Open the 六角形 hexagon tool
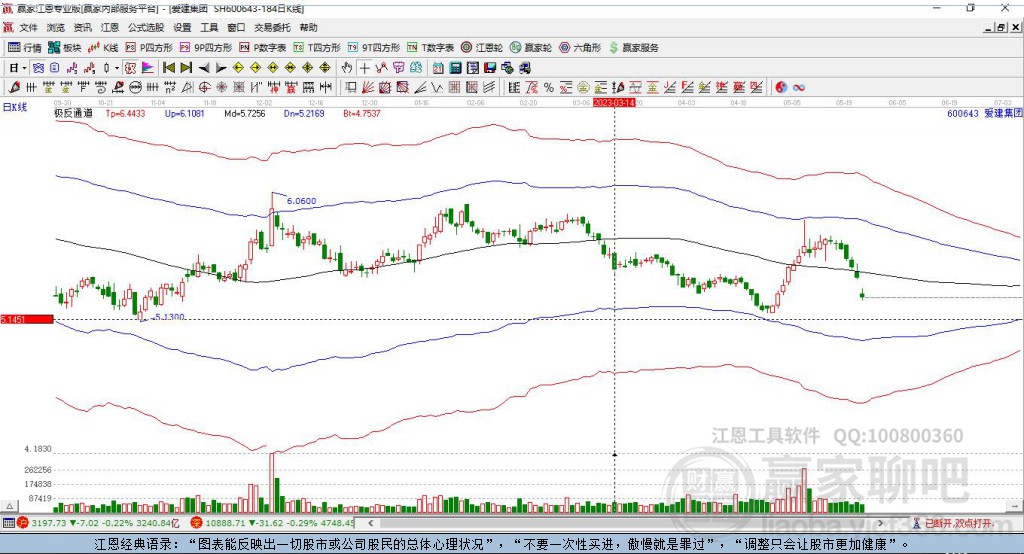 (580, 48)
